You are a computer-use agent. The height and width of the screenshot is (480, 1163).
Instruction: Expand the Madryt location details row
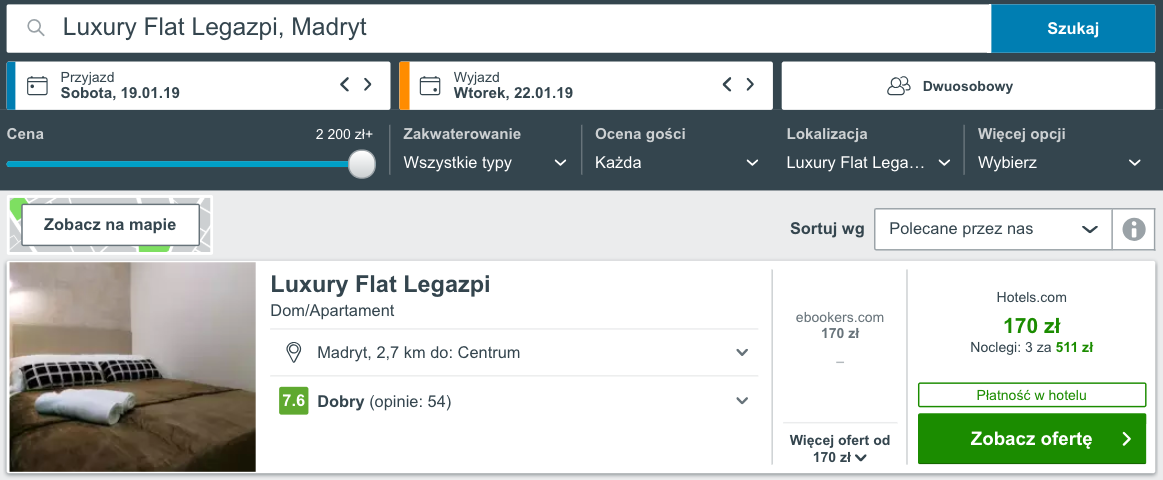515,352
